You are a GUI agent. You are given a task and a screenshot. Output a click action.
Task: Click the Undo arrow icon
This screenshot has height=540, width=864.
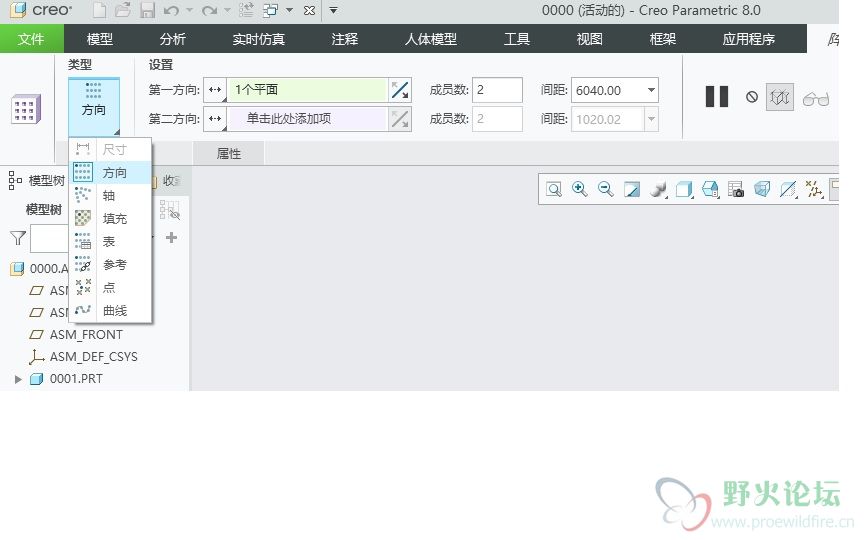[171, 10]
